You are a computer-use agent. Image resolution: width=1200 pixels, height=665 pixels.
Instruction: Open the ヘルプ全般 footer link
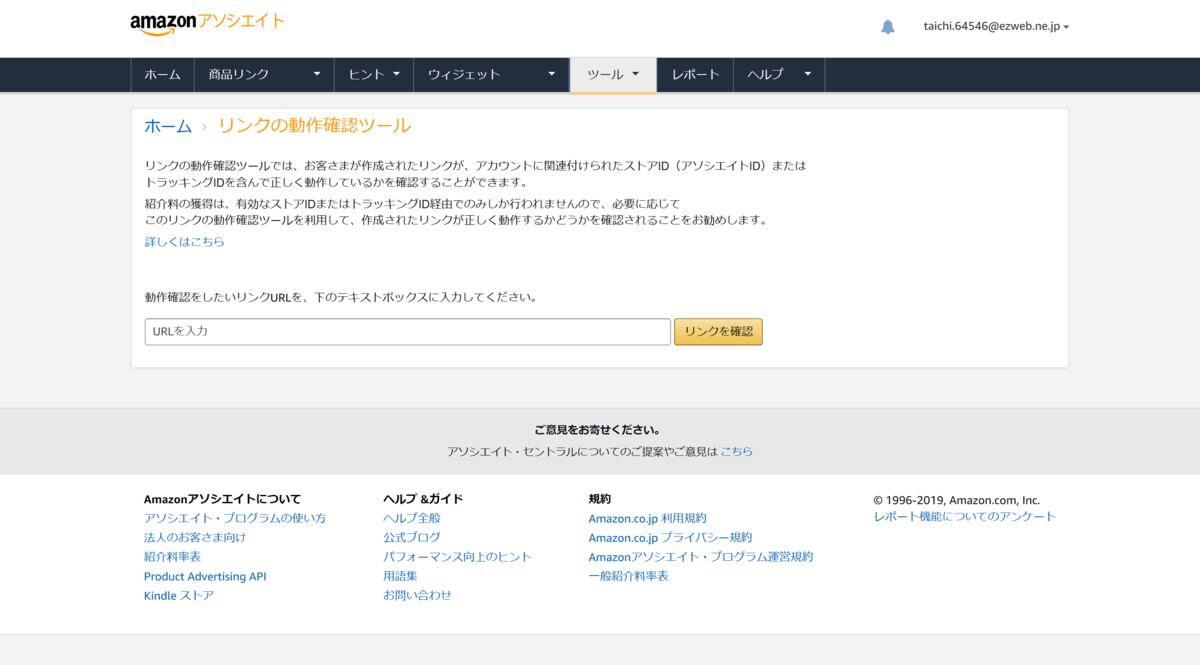tap(412, 518)
